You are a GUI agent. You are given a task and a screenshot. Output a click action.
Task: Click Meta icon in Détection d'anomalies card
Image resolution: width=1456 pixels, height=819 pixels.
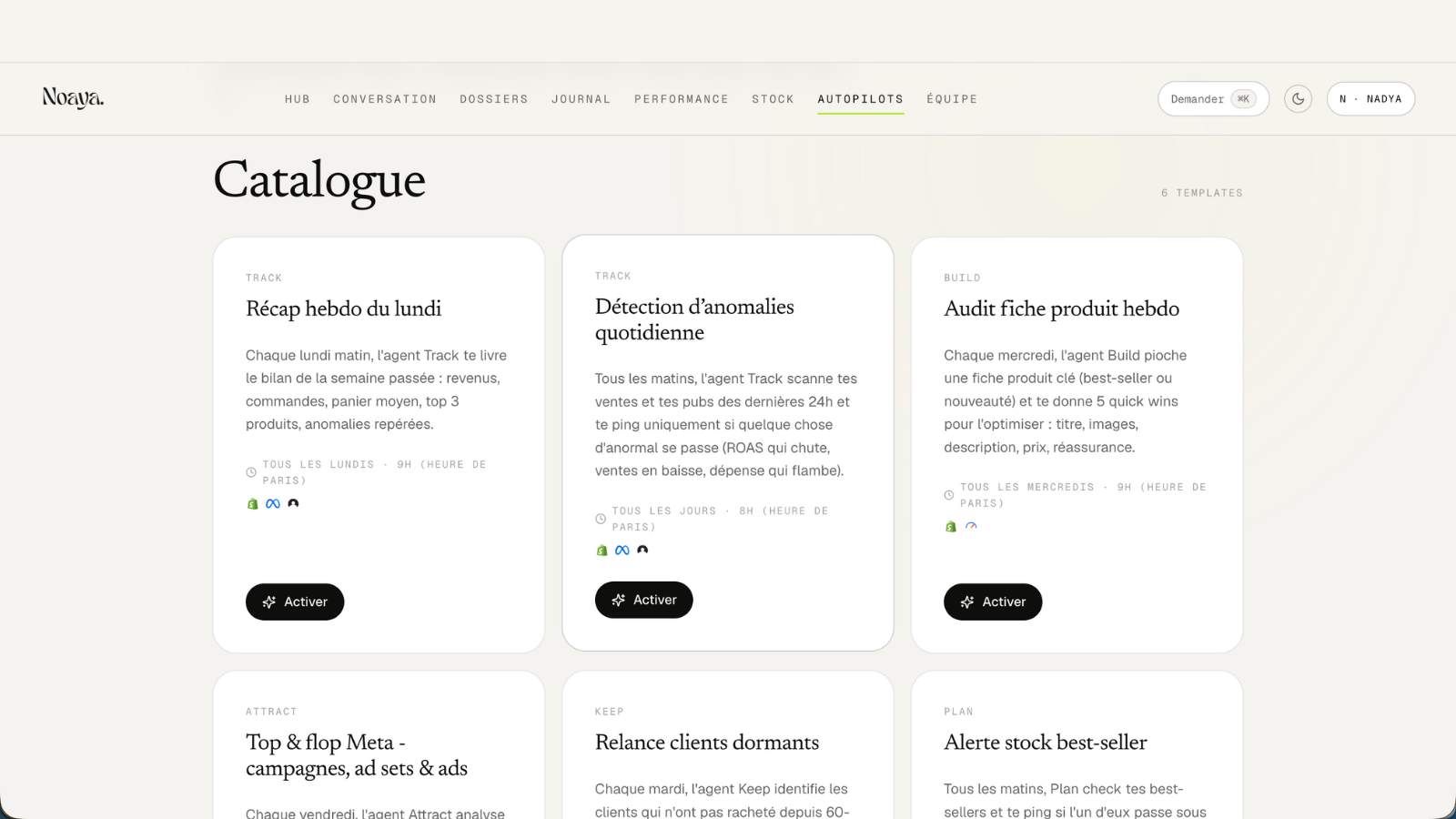tap(622, 550)
